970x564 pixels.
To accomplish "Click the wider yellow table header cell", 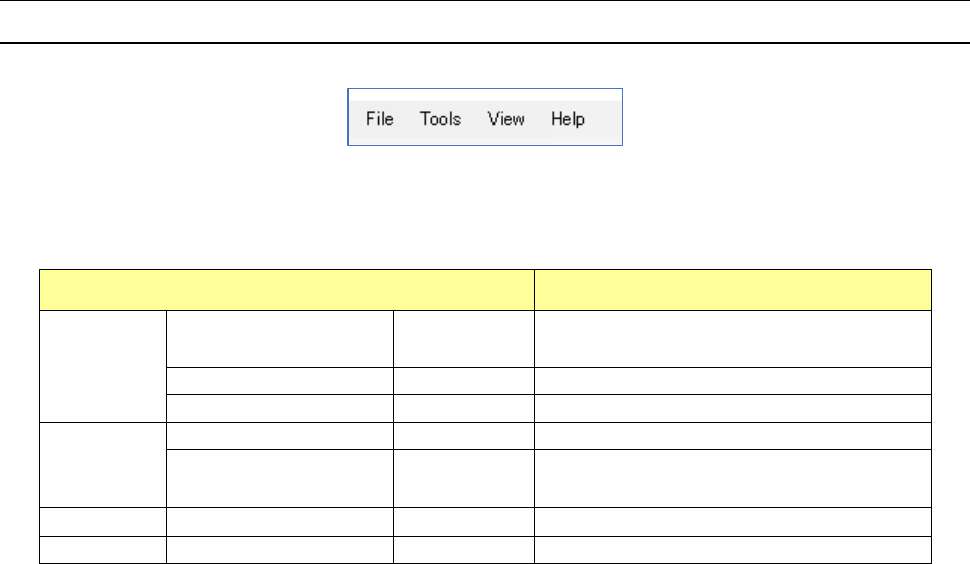I will [x=287, y=290].
